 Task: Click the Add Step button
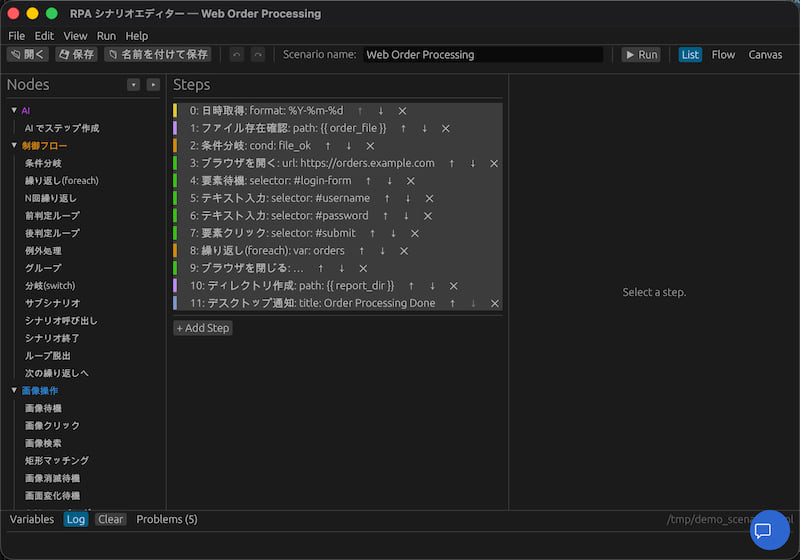[x=203, y=328]
